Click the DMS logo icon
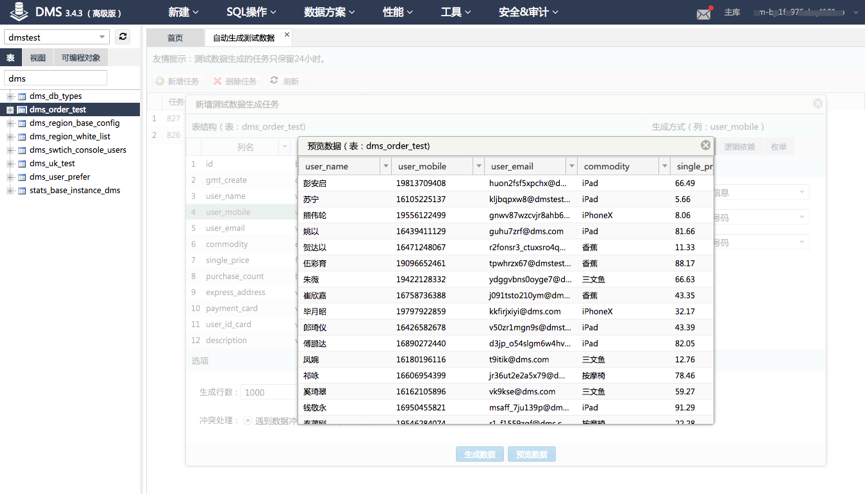865x494 pixels. pyautogui.click(x=19, y=12)
